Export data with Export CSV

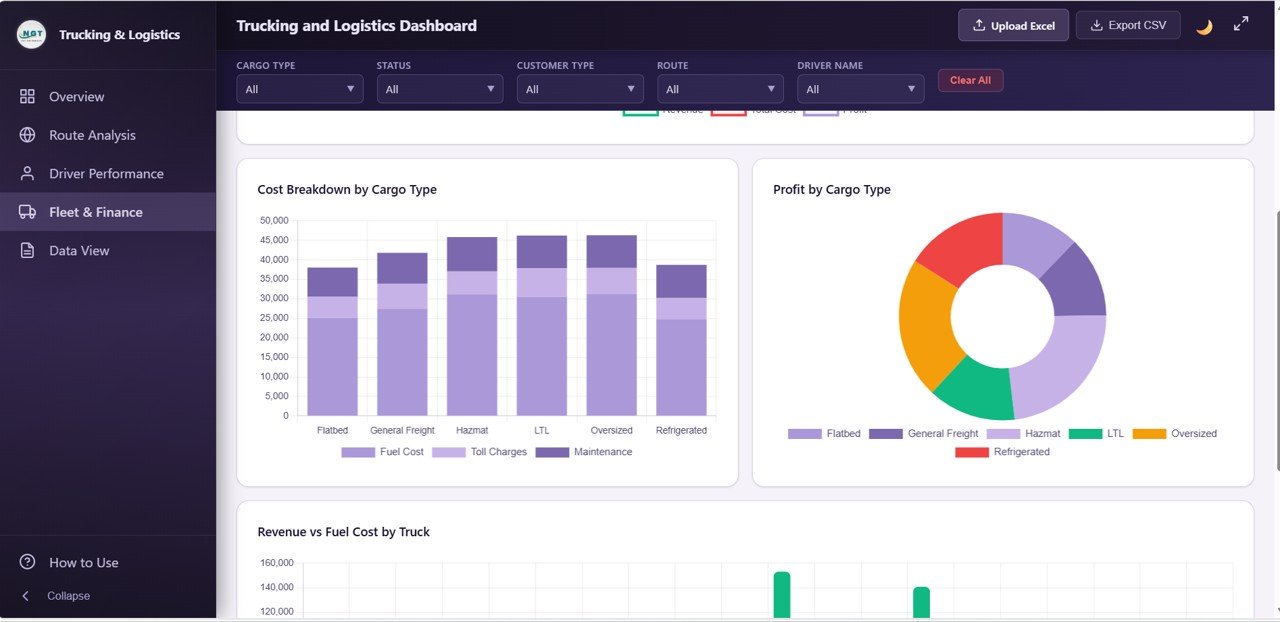pos(1128,25)
